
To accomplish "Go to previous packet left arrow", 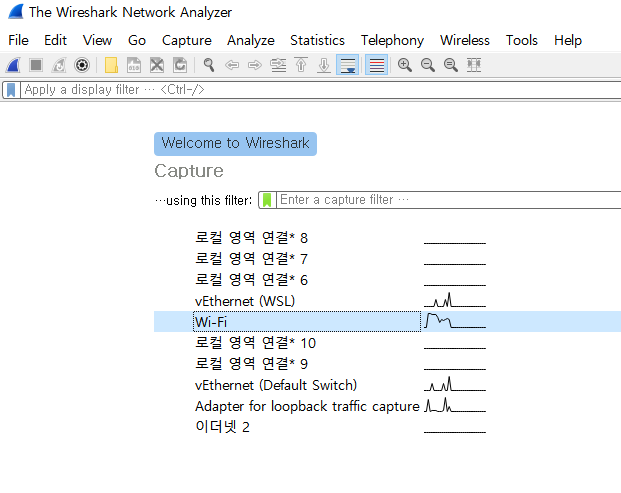I will (x=232, y=65).
